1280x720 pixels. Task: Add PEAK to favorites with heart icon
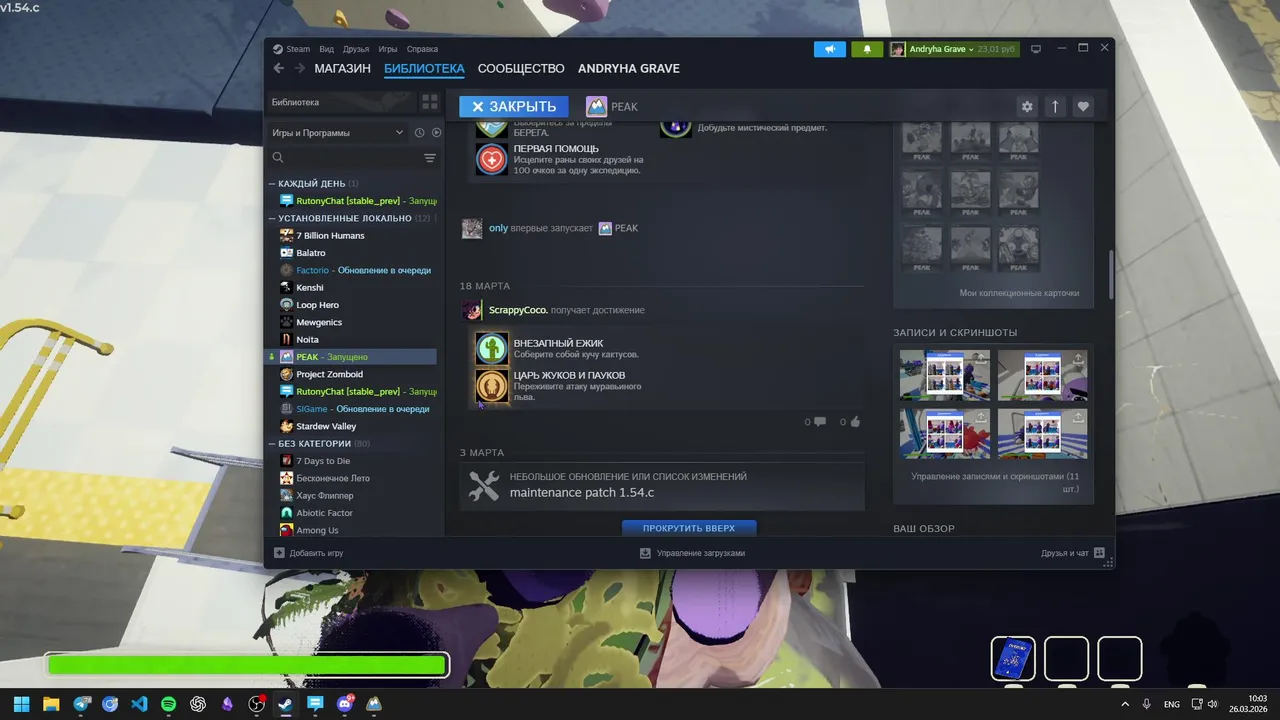coord(1083,106)
